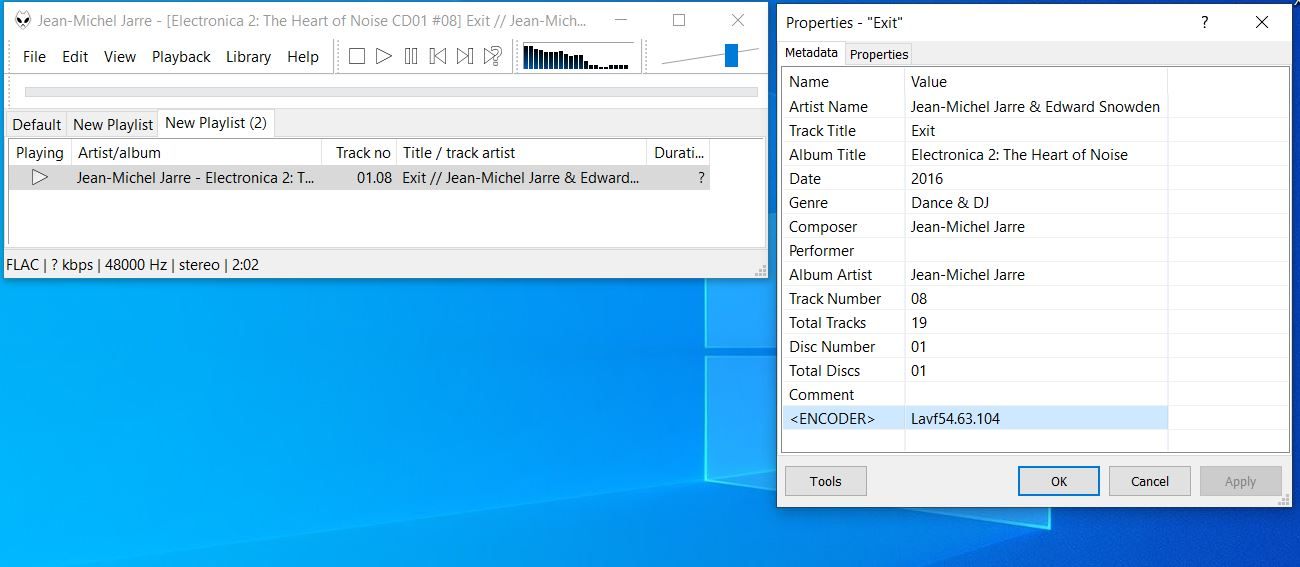Screen dimensions: 1300x567
Task: Select the Total Tracks value 19
Action: 1036,323
